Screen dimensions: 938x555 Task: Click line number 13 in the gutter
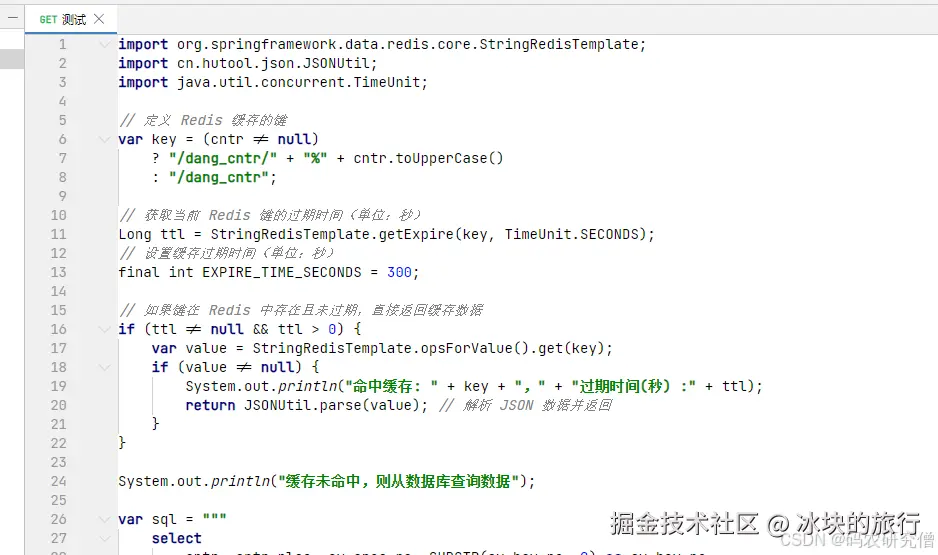(59, 273)
